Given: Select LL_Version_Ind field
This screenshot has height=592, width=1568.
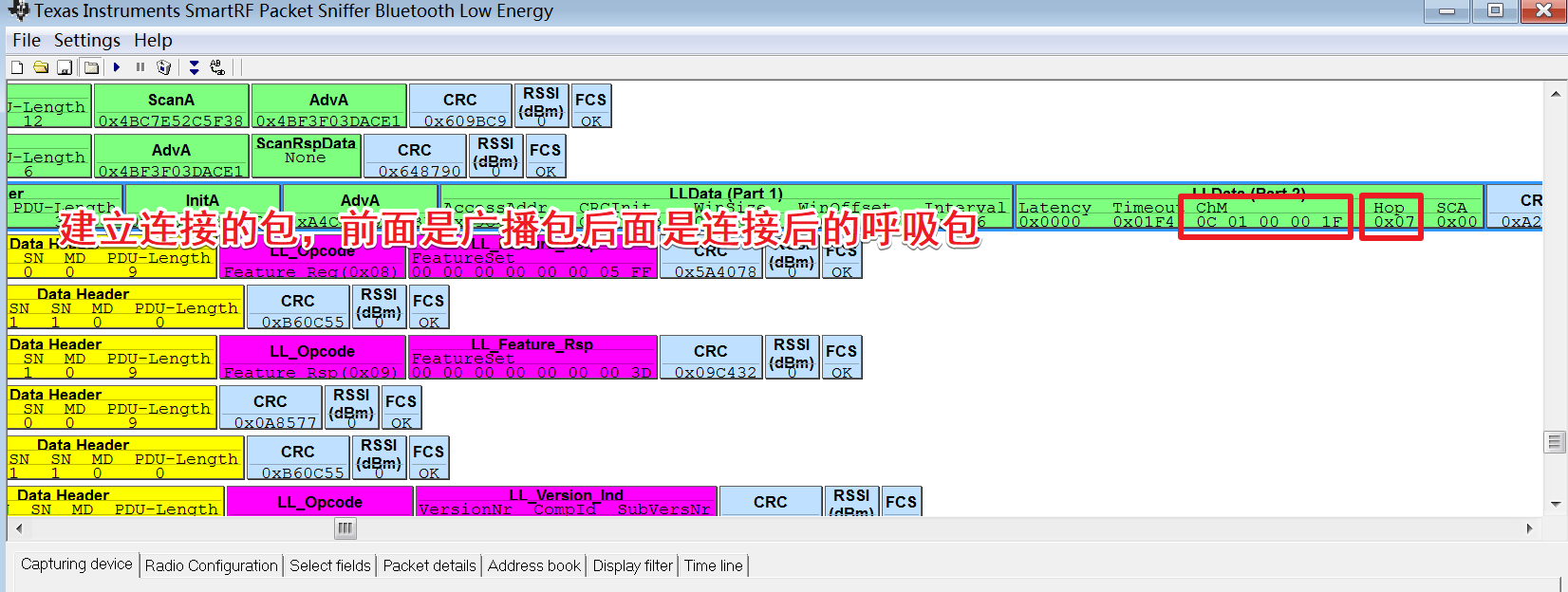Looking at the screenshot, I should click(x=566, y=501).
